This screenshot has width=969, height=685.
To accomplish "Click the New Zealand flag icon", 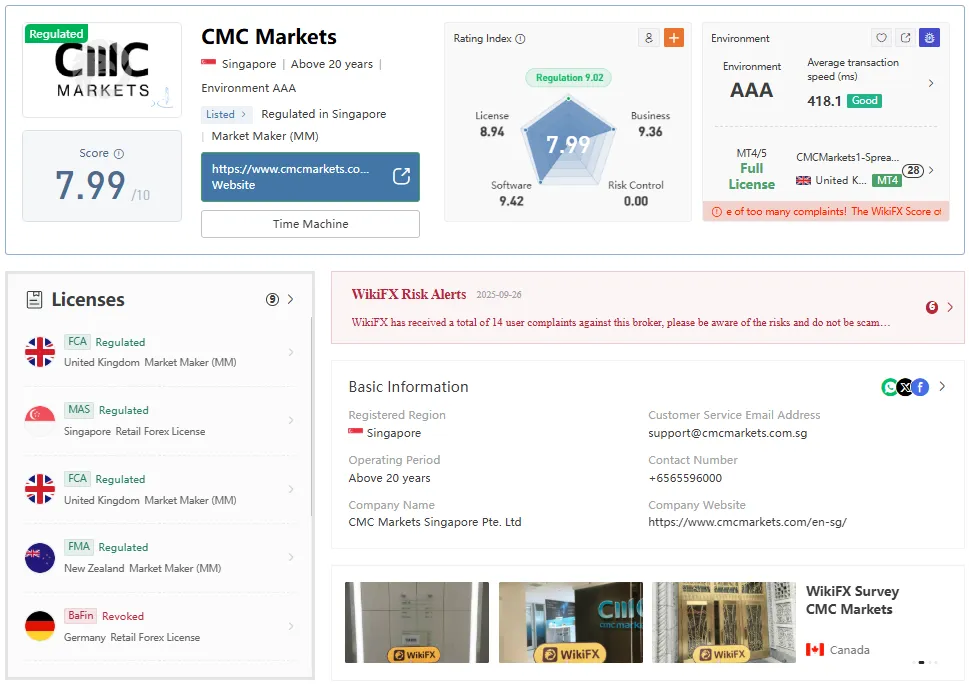I will 40,558.
